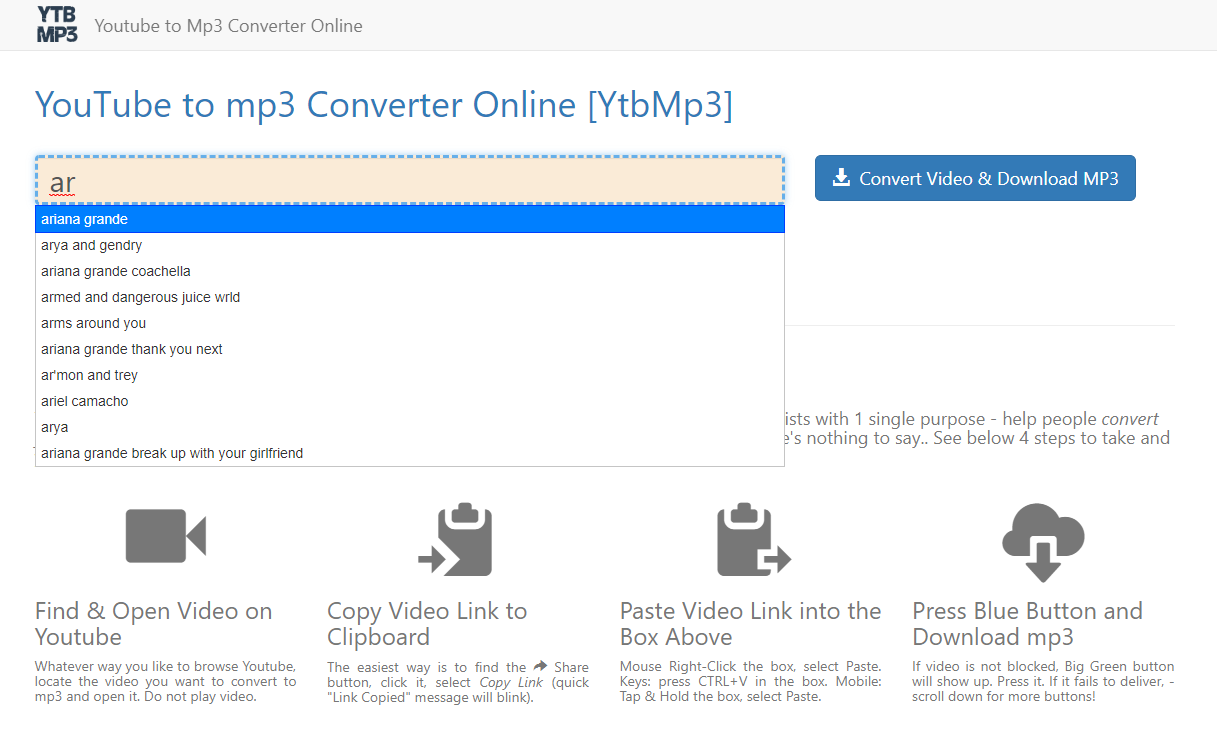Pick "armed and dangerous juice wrld" suggestion
The width and height of the screenshot is (1217, 754).
tap(410, 297)
